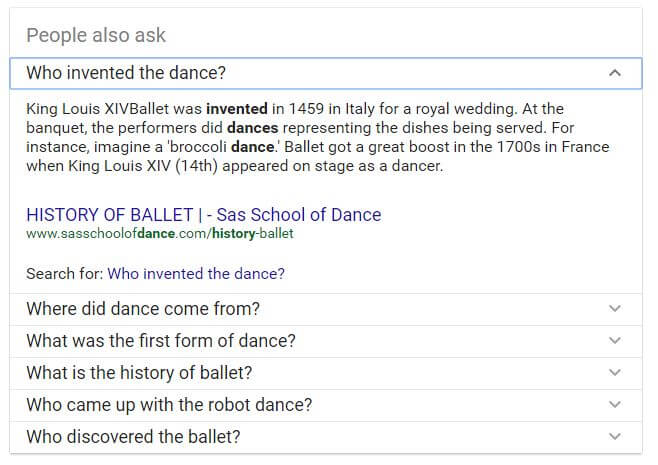Open 'HISTORY OF BALLET | - Sas School of Dance' link
Viewport: 658px width, 465px height.
click(x=204, y=215)
